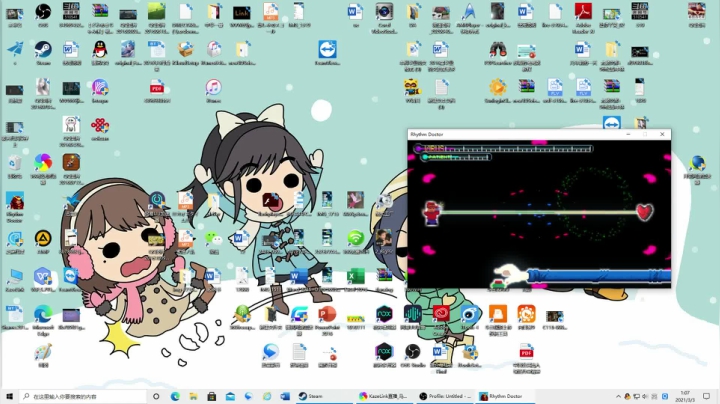
Task: Switch to Rhythm Doctor taskbar button
Action: point(506,396)
